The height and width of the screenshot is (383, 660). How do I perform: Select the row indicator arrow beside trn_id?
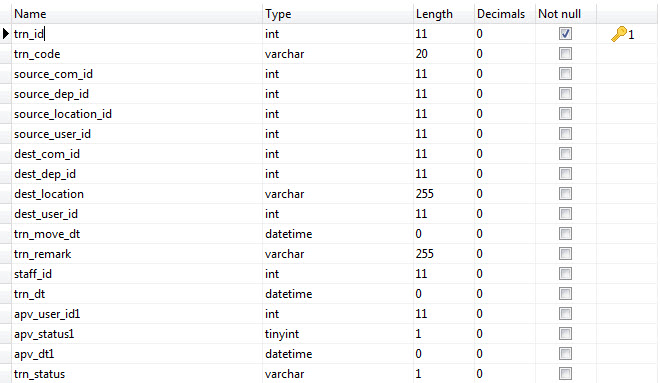point(5,34)
